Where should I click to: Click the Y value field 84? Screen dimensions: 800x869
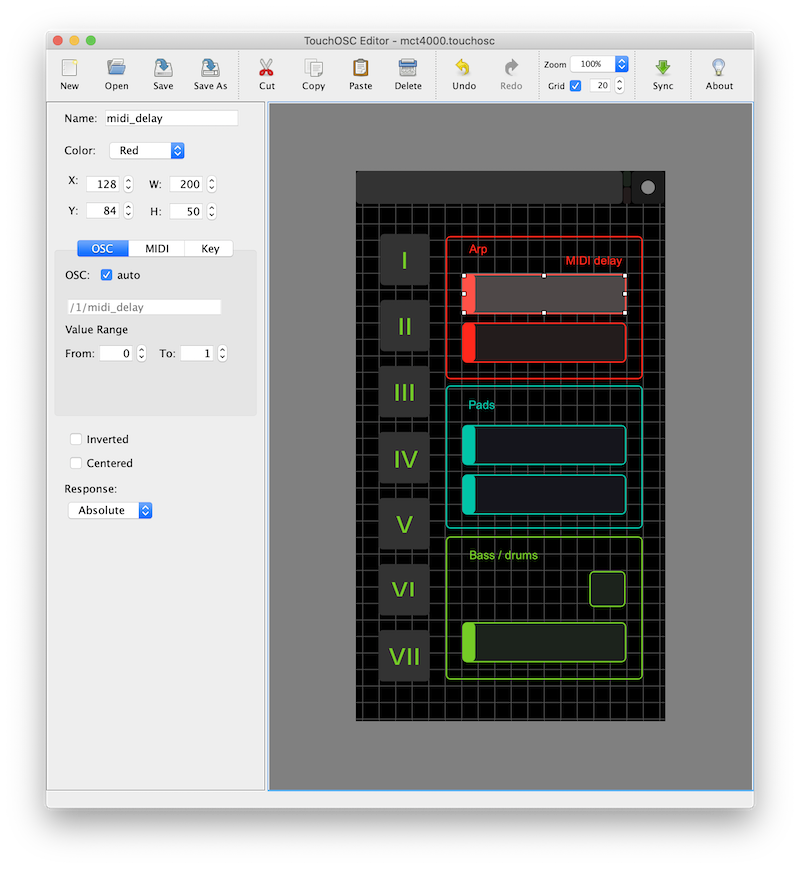103,211
